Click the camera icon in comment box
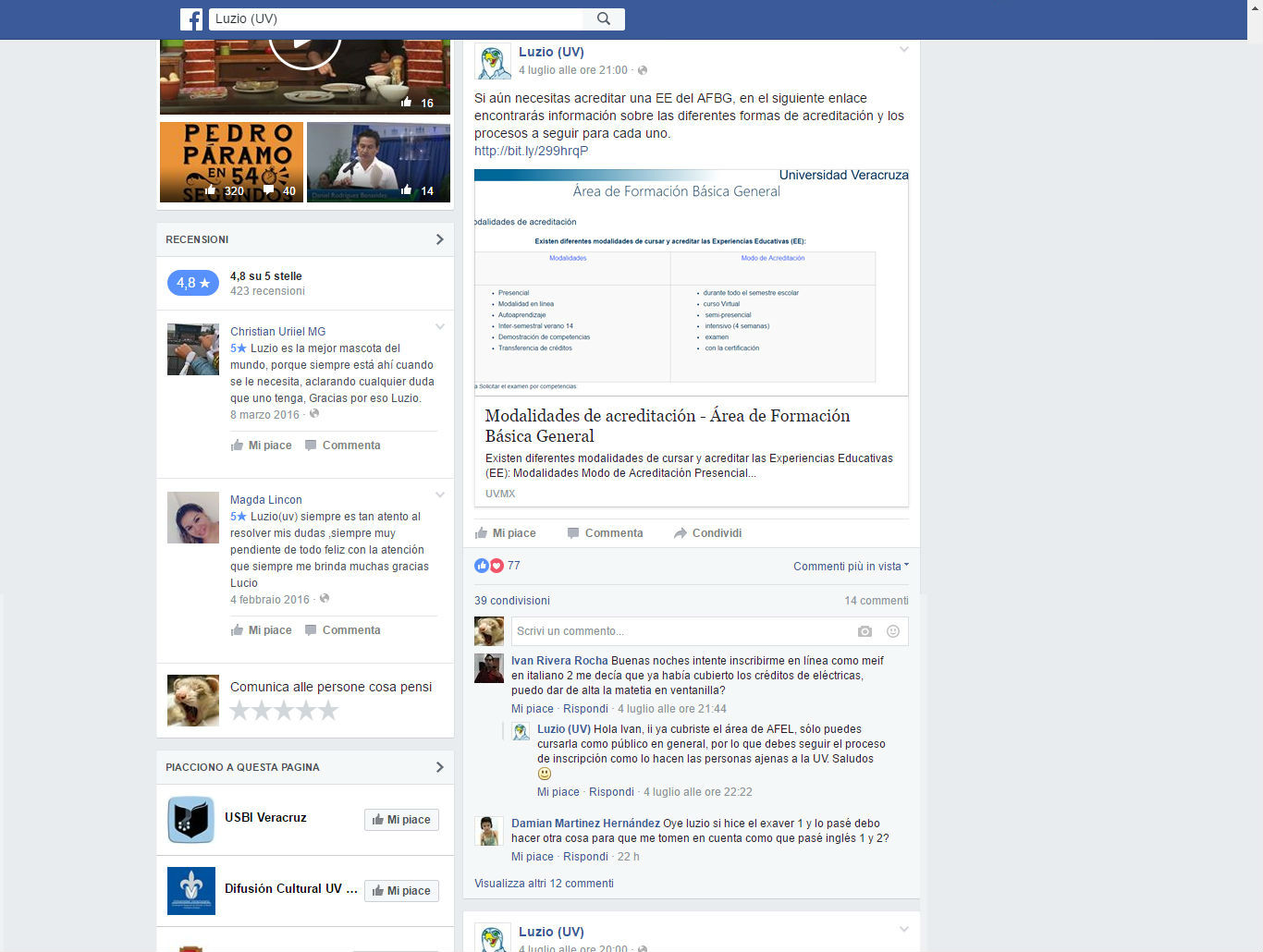Viewport: 1263px width, 952px height. [864, 631]
